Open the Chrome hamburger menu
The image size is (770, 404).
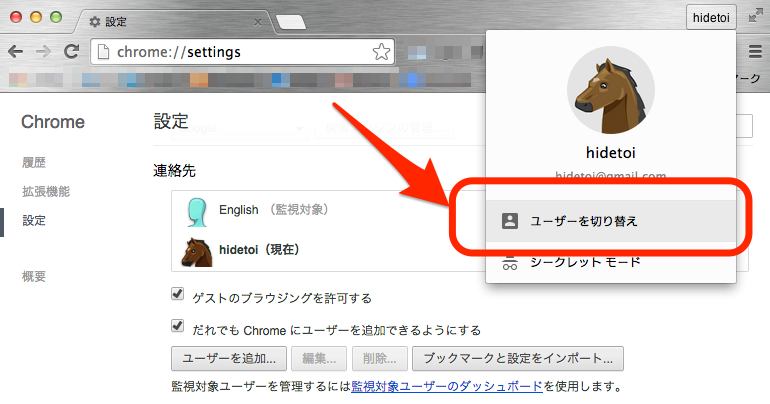click(755, 52)
